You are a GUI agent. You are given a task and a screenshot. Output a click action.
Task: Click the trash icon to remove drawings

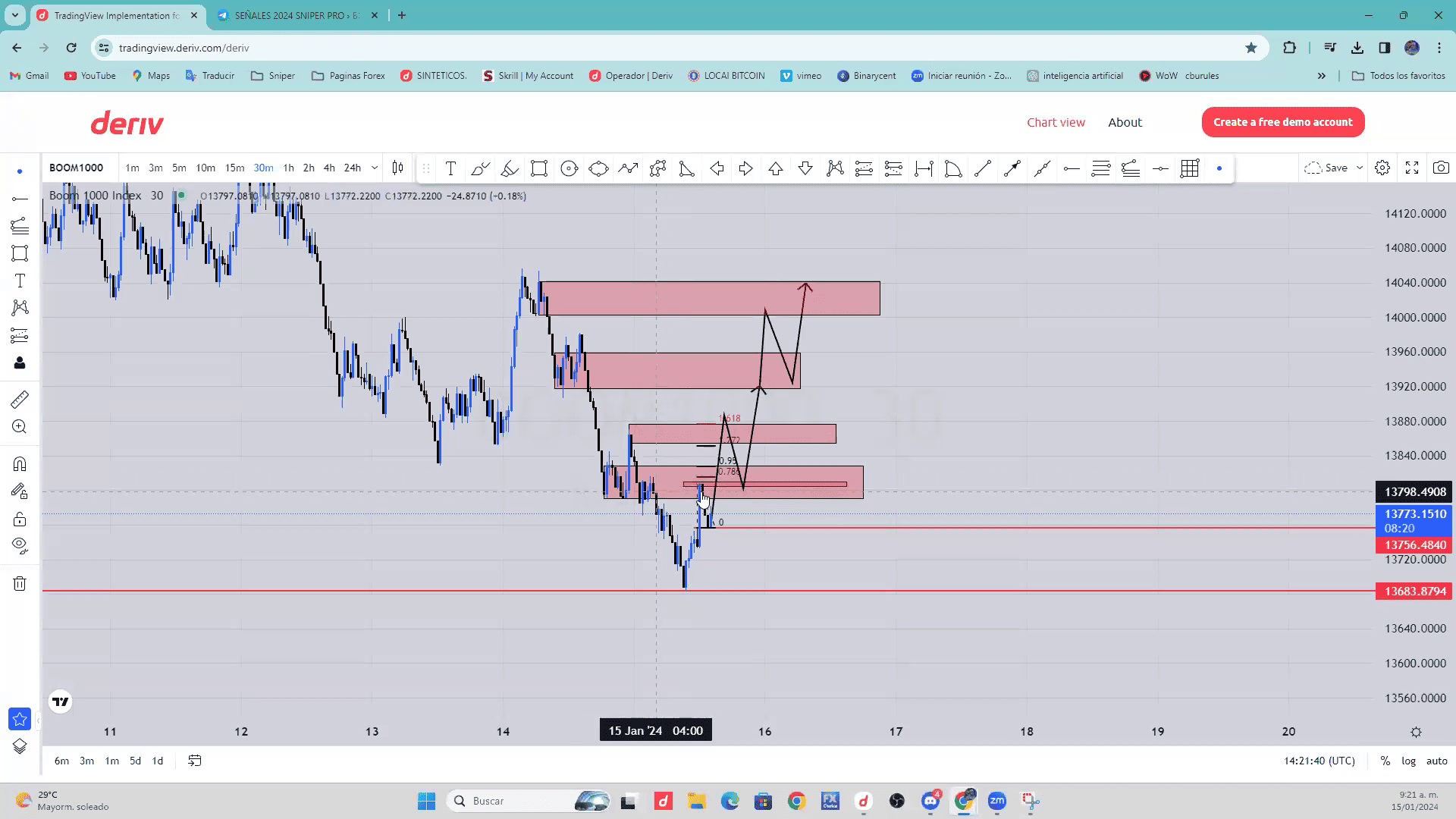click(20, 583)
